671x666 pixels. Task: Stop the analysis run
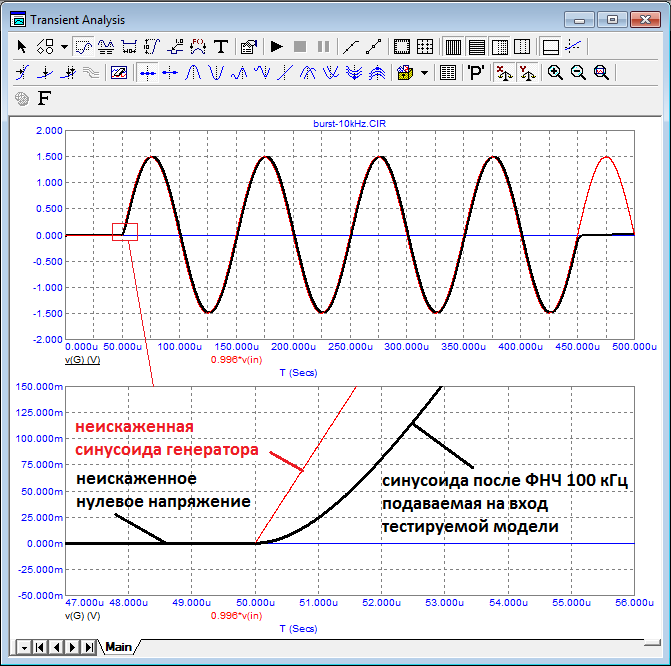coord(300,46)
